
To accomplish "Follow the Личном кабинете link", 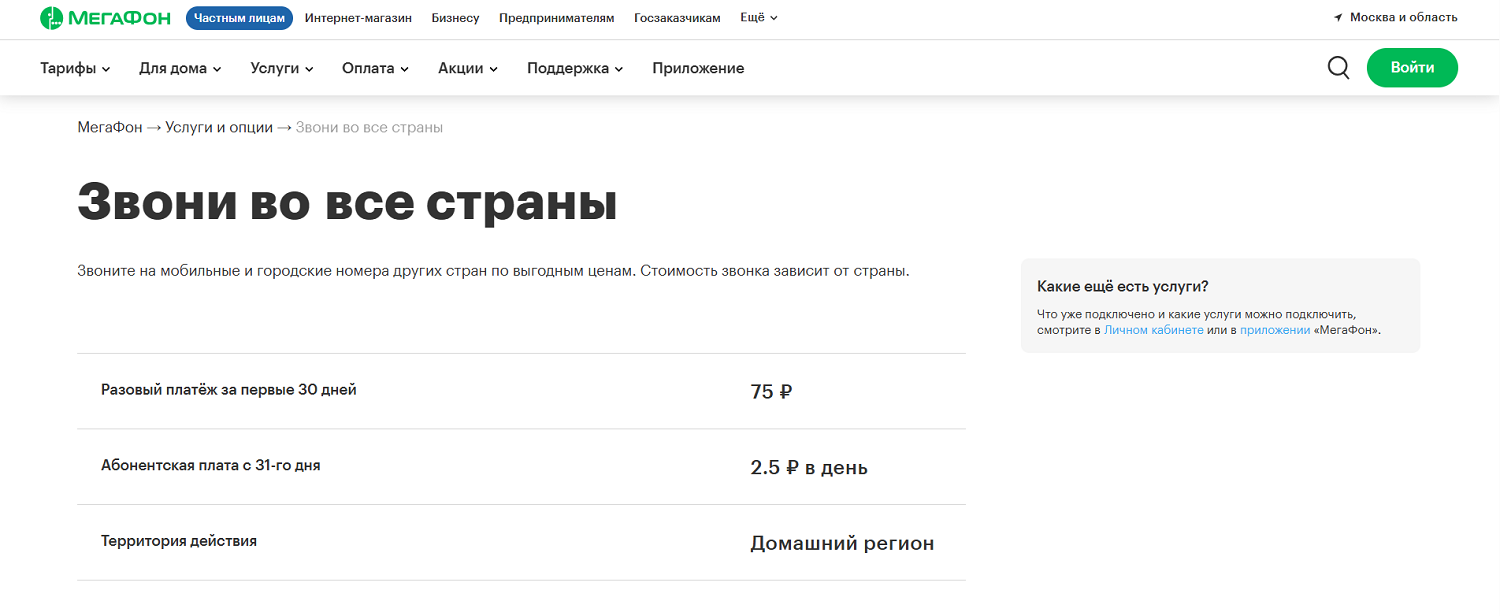I will pyautogui.click(x=1153, y=330).
